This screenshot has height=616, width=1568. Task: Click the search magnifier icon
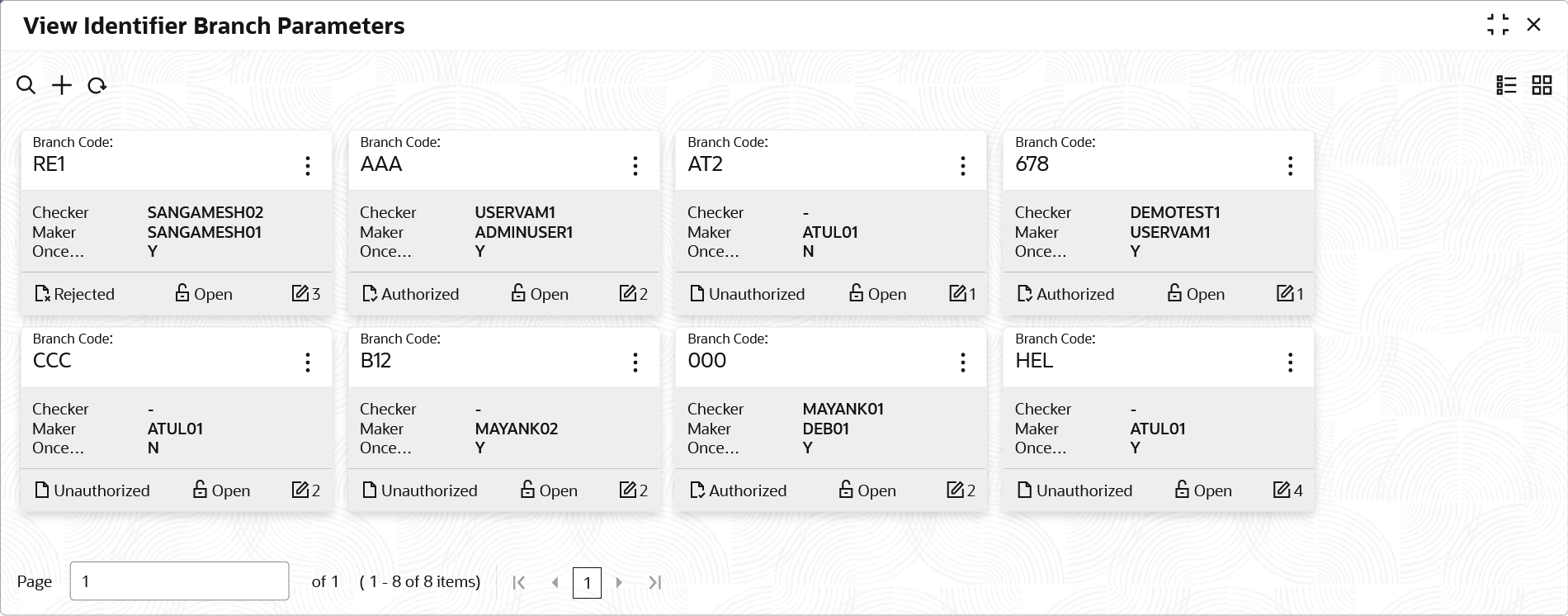tap(26, 85)
